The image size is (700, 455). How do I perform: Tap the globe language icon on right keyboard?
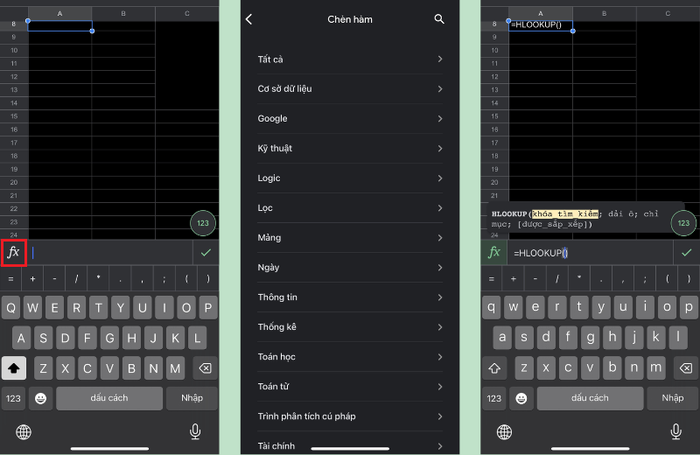click(504, 432)
